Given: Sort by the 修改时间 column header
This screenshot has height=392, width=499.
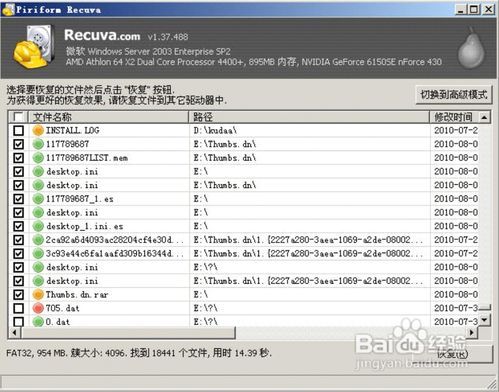Looking at the screenshot, I should pos(454,117).
